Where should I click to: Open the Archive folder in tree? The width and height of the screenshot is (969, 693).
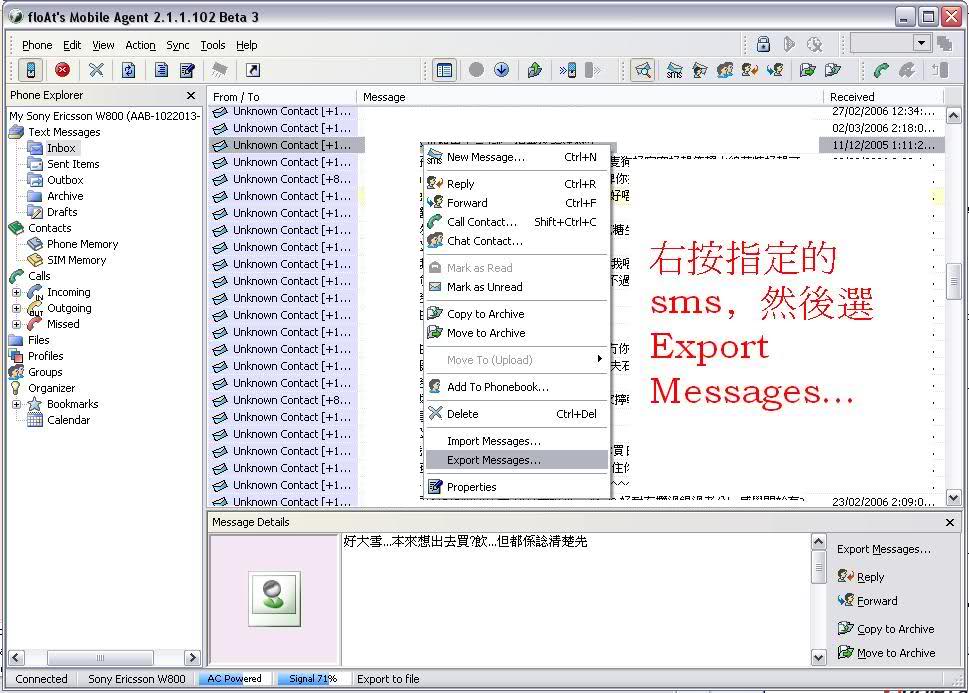[x=65, y=196]
